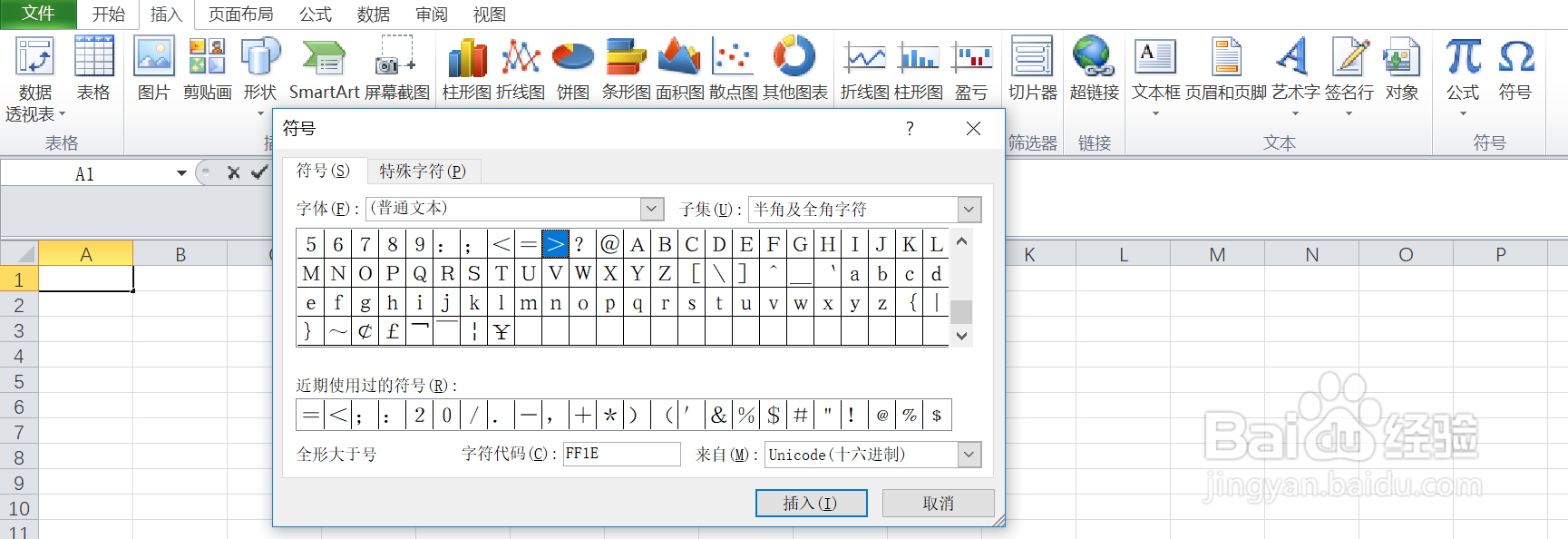Click the Insert (插入) button
The width and height of the screenshot is (1568, 539).
811,503
